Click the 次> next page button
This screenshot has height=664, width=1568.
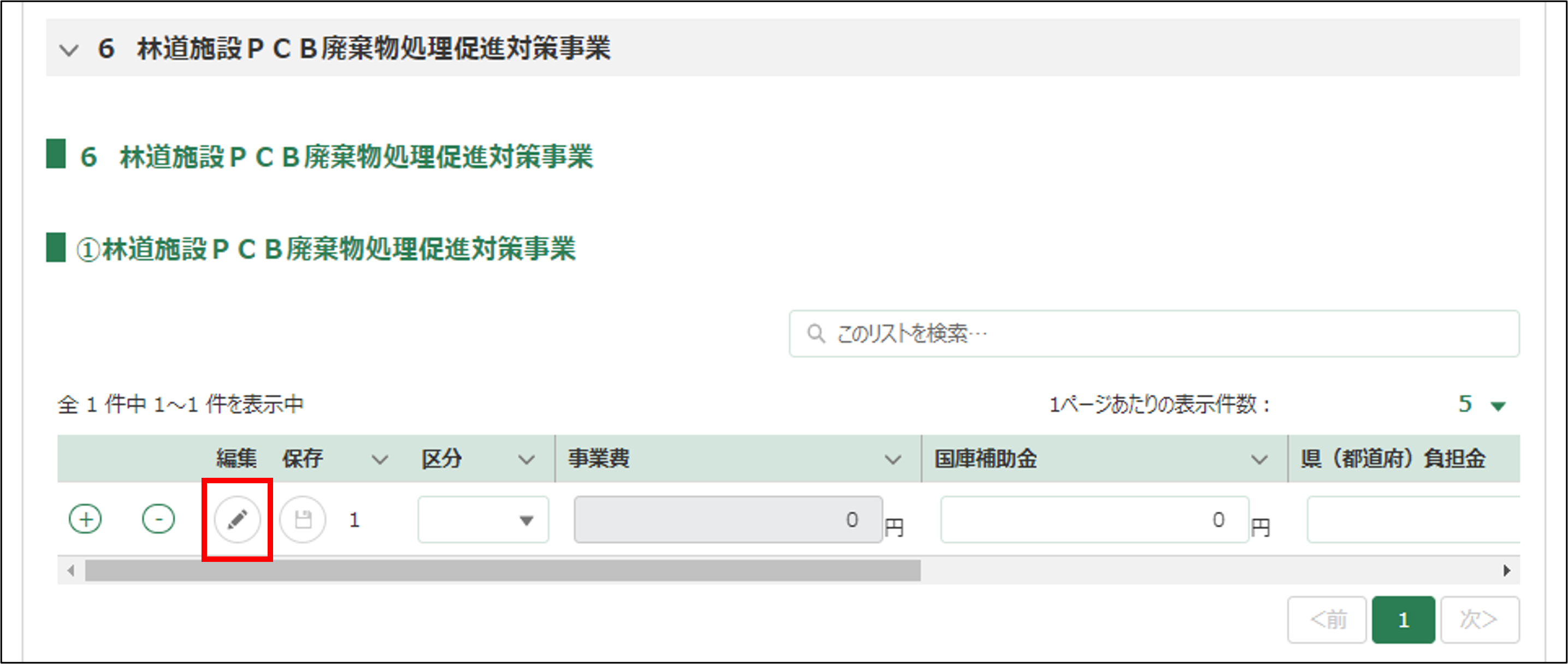point(1479,620)
